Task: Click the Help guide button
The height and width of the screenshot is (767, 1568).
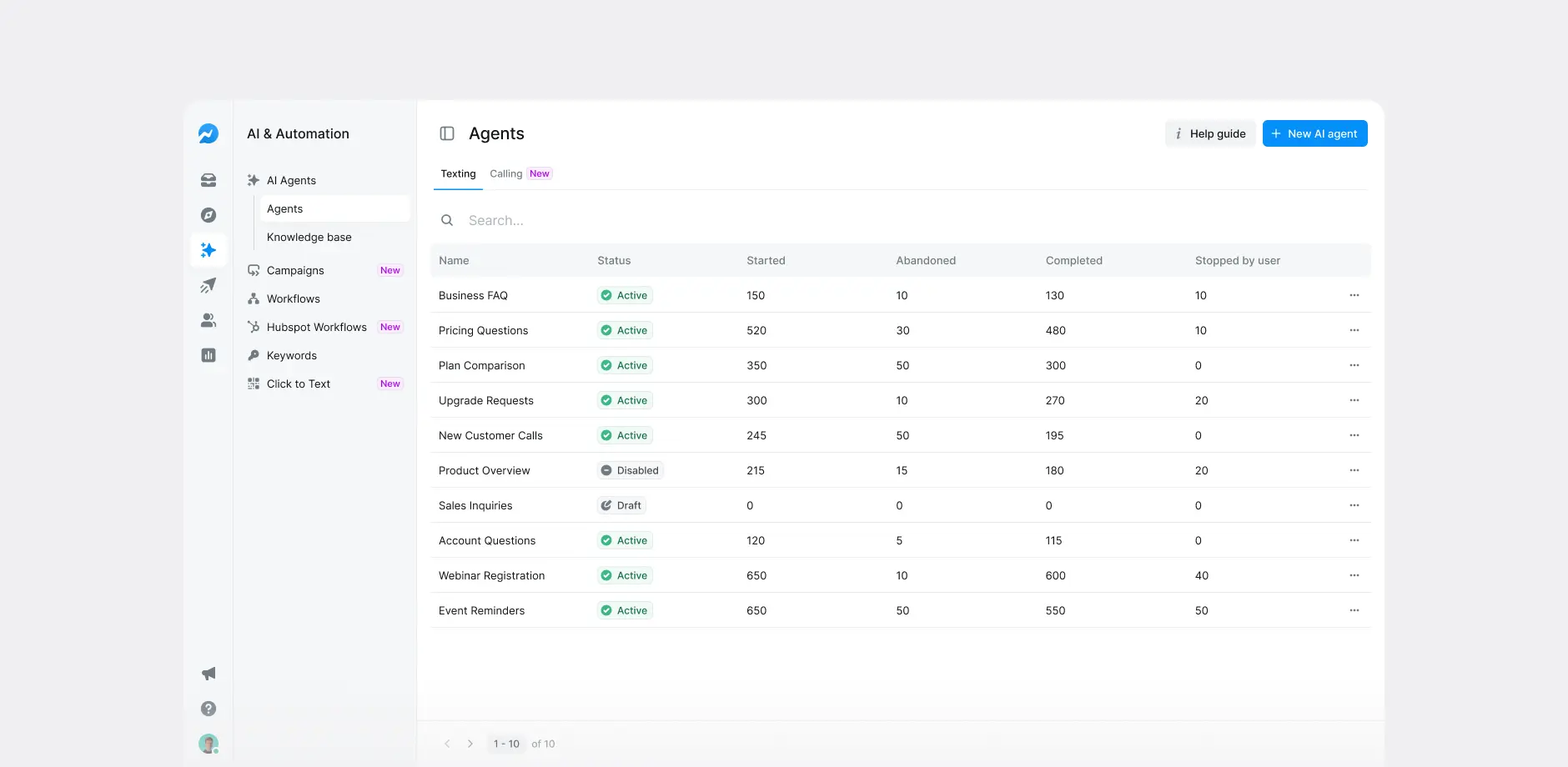Action: [x=1210, y=133]
